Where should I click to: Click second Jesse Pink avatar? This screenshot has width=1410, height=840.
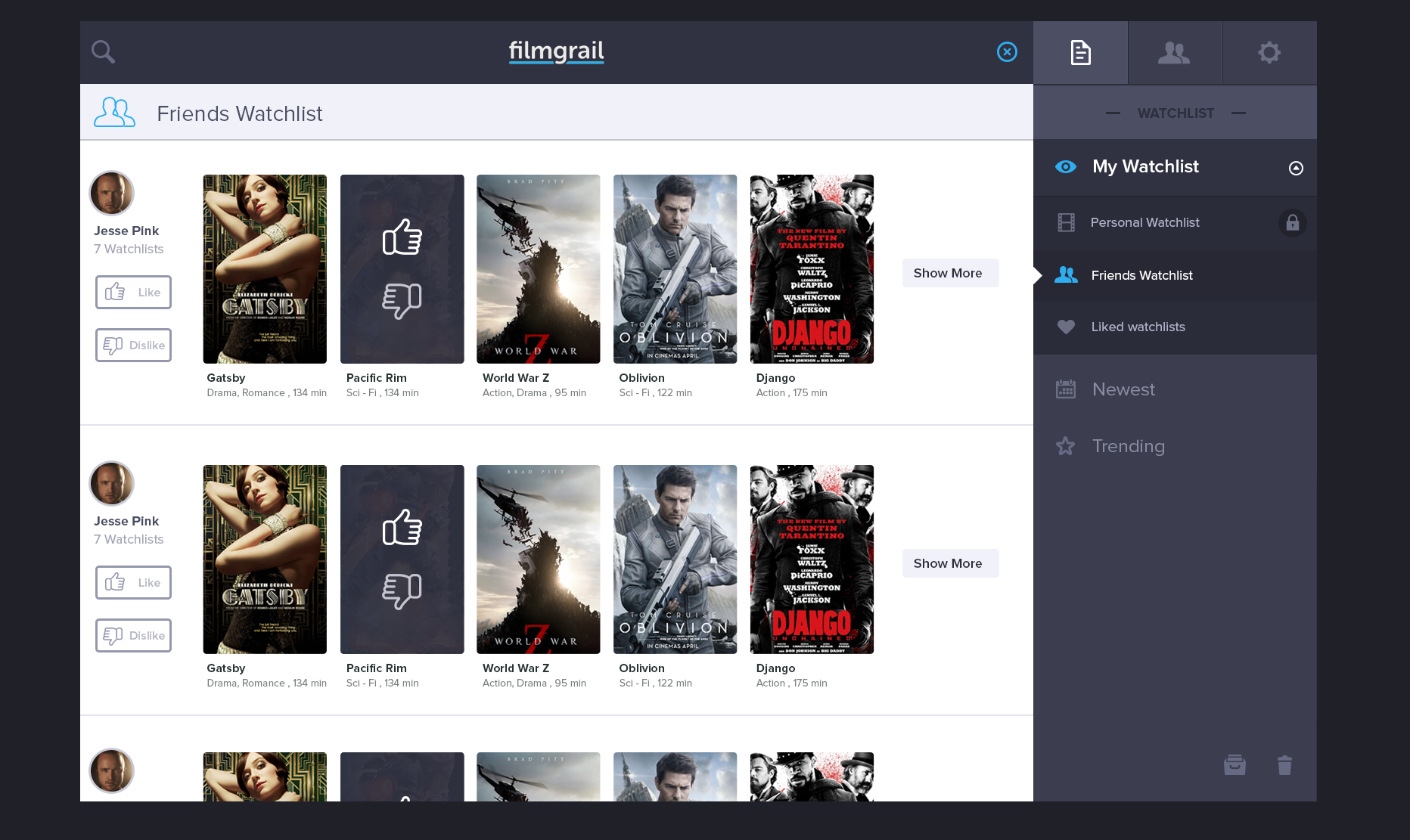(x=112, y=483)
